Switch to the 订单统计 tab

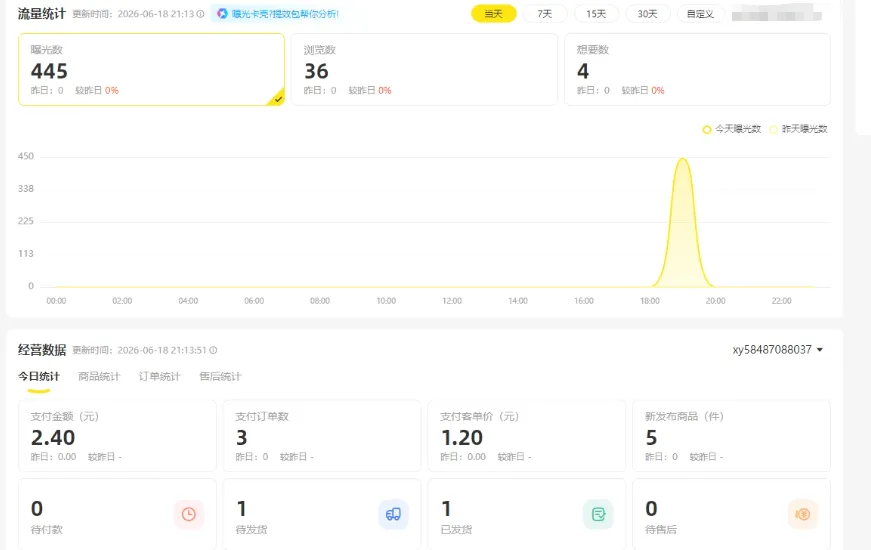[x=159, y=377]
